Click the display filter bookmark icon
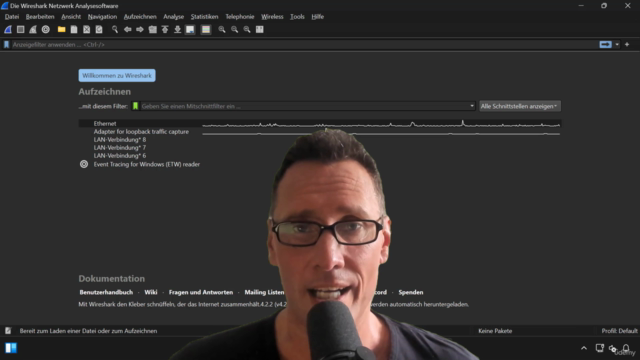The image size is (640, 360). 6,44
